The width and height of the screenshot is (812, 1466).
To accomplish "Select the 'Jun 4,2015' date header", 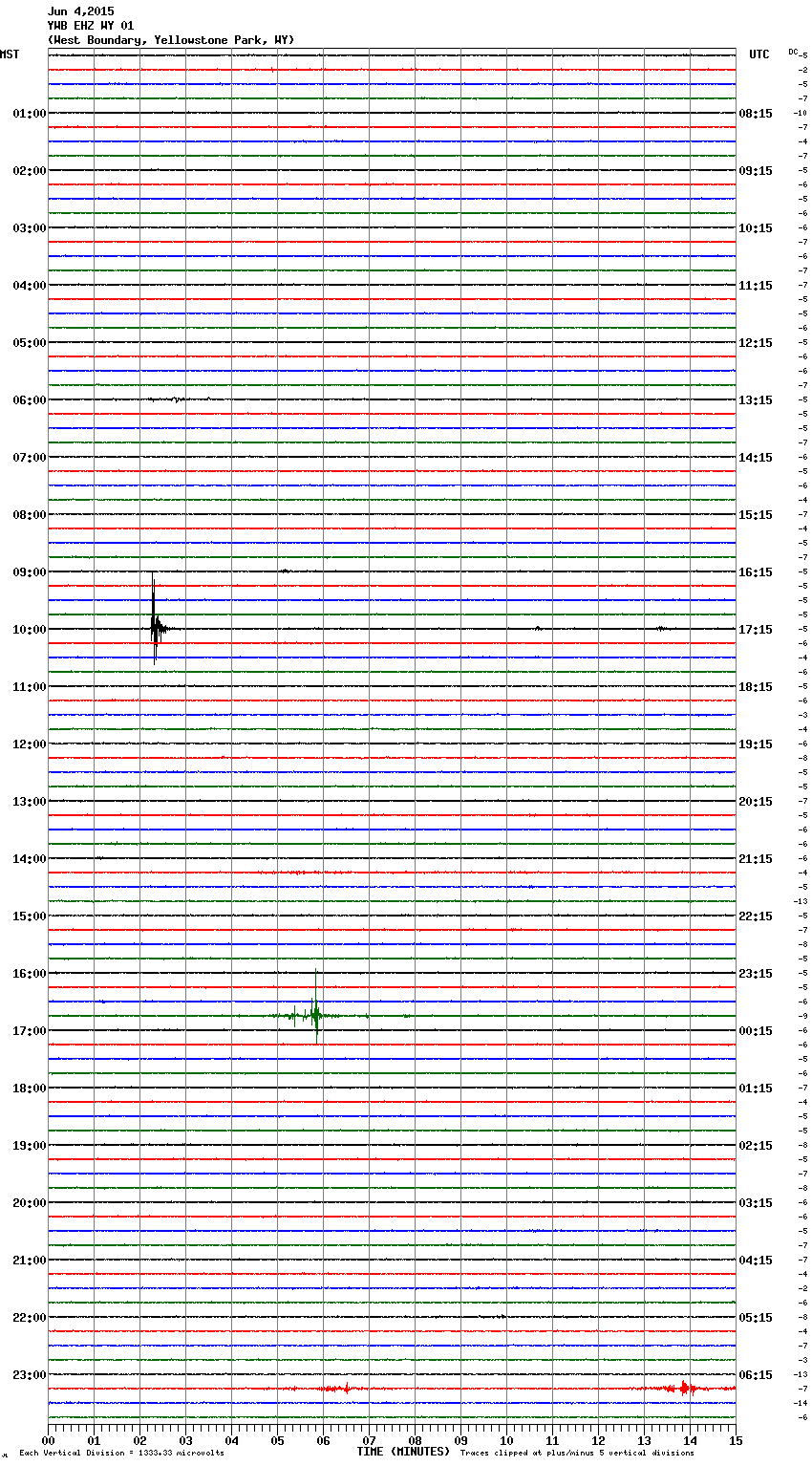I will (x=80, y=11).
